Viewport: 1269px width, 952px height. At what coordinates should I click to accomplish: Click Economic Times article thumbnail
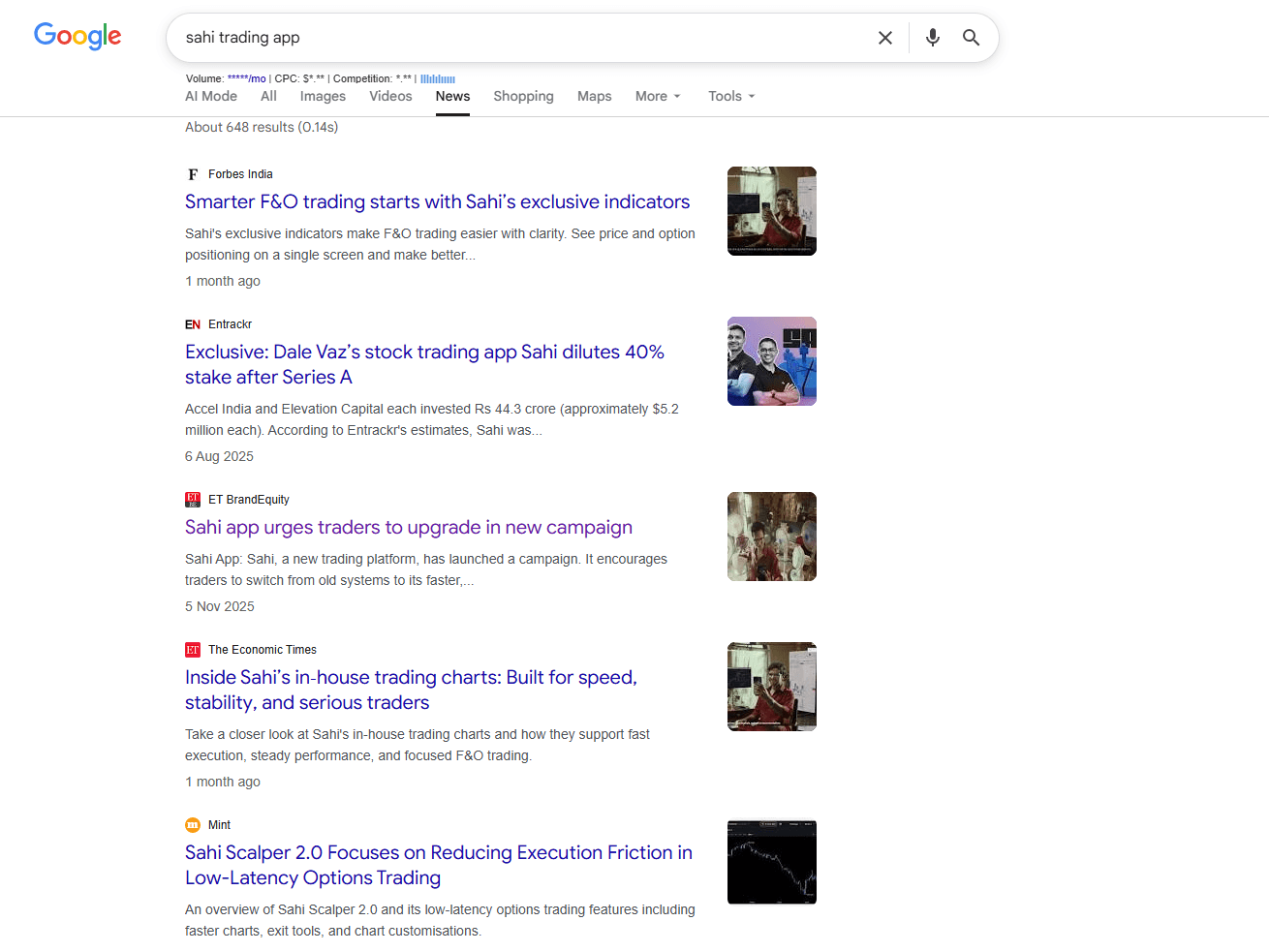[x=772, y=687]
